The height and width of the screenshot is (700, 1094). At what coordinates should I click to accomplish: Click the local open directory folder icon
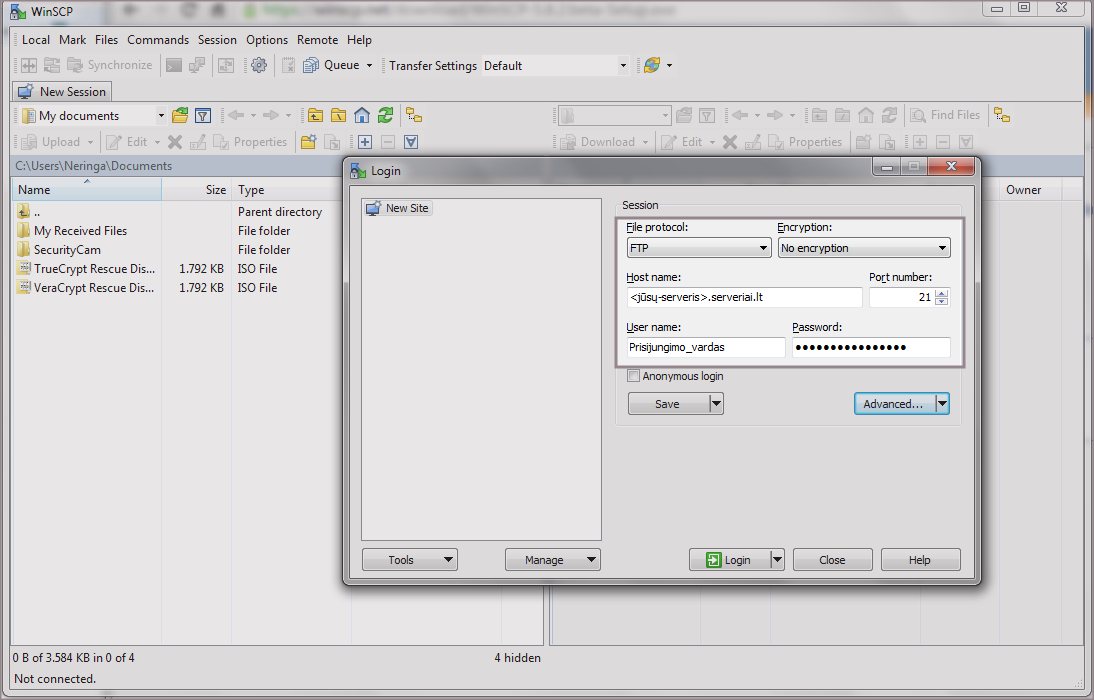(180, 116)
